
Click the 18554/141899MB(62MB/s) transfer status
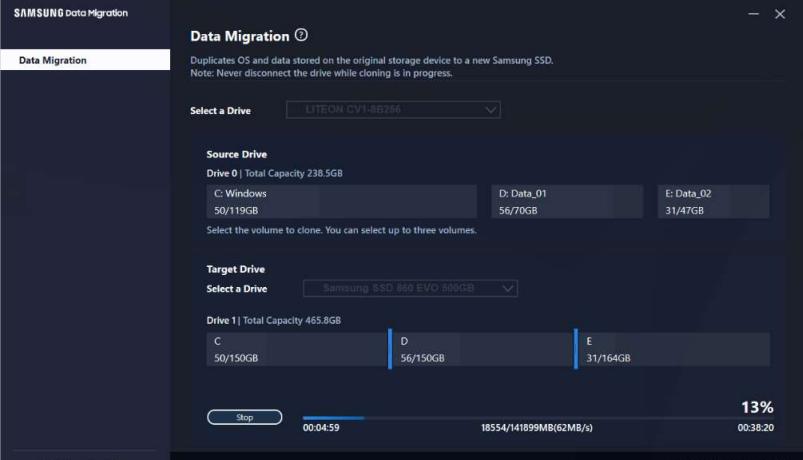pyautogui.click(x=537, y=428)
